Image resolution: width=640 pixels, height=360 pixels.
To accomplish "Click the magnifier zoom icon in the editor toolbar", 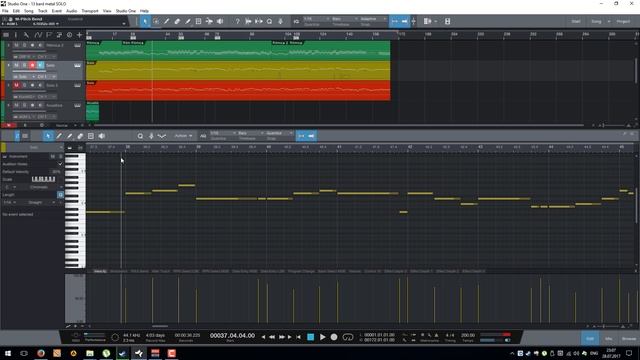I will (140, 136).
